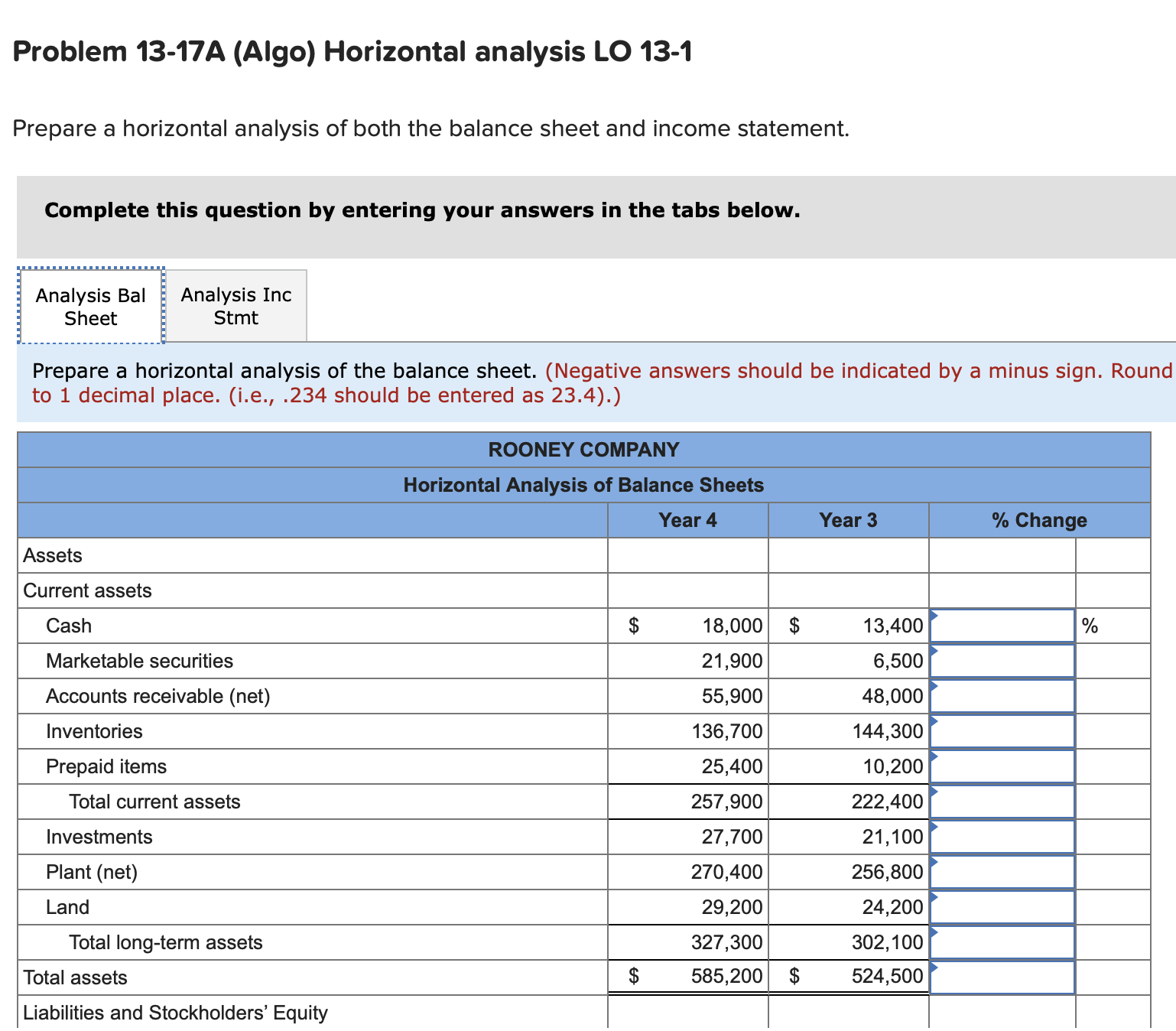Select the Total current assets answer cell
Screen dimensions: 1176x1031
pos(1002,801)
